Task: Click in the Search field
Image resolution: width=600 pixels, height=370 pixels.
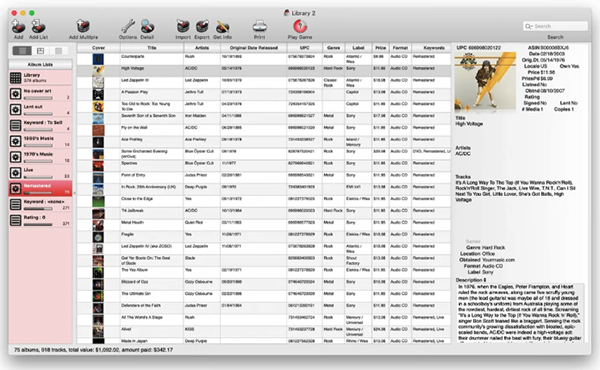Action: (555, 26)
